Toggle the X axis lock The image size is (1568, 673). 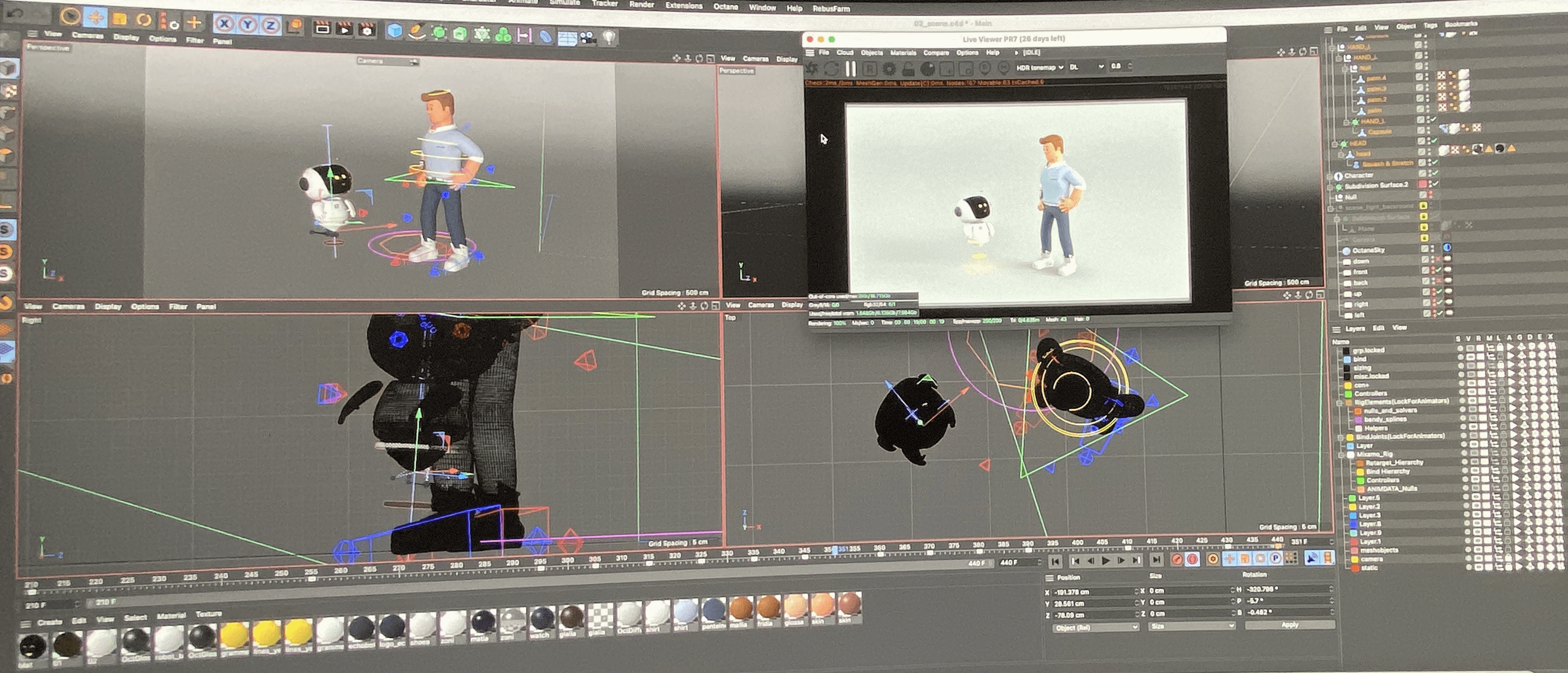[224, 24]
